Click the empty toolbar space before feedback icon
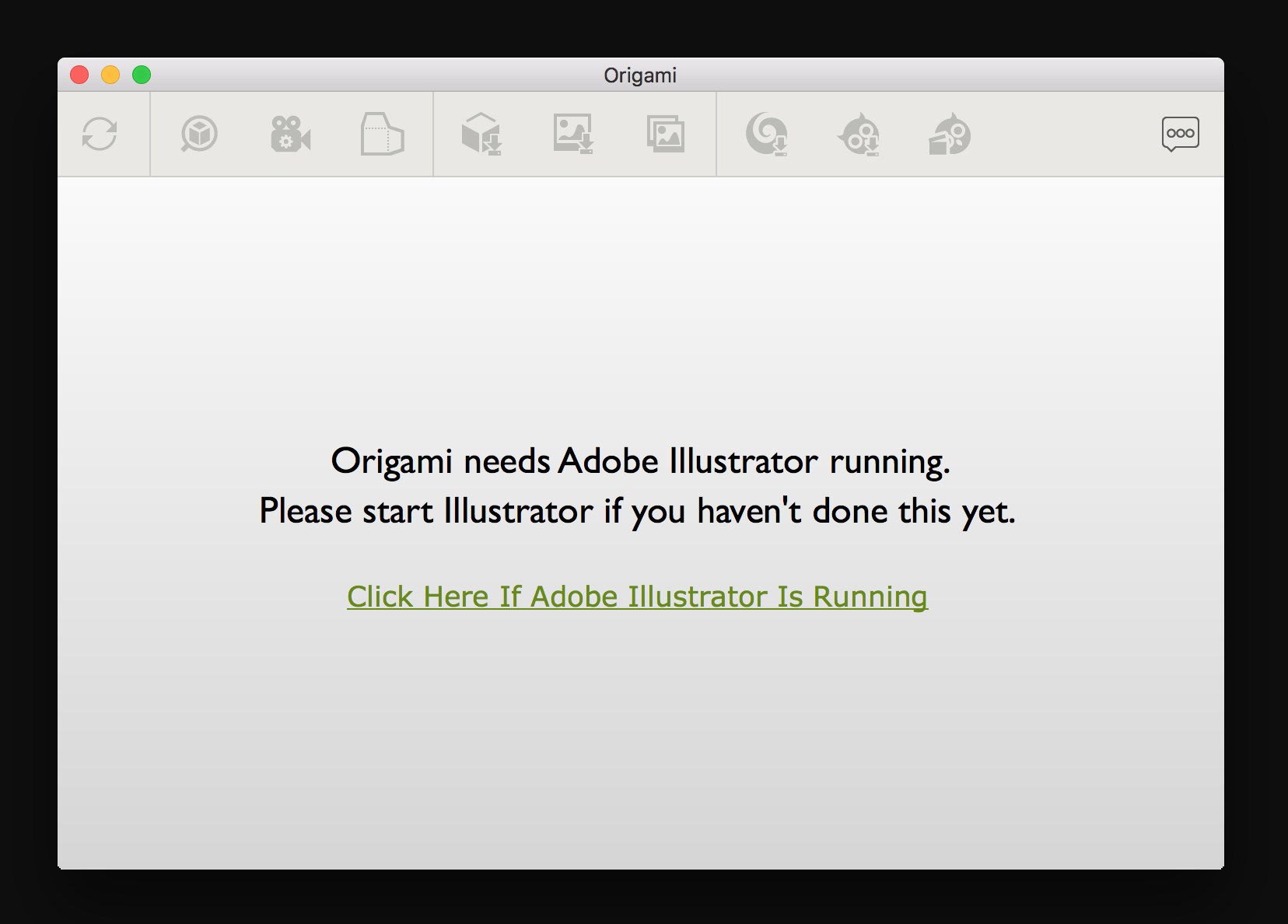Screen dimensions: 1288x924 click(x=1066, y=134)
